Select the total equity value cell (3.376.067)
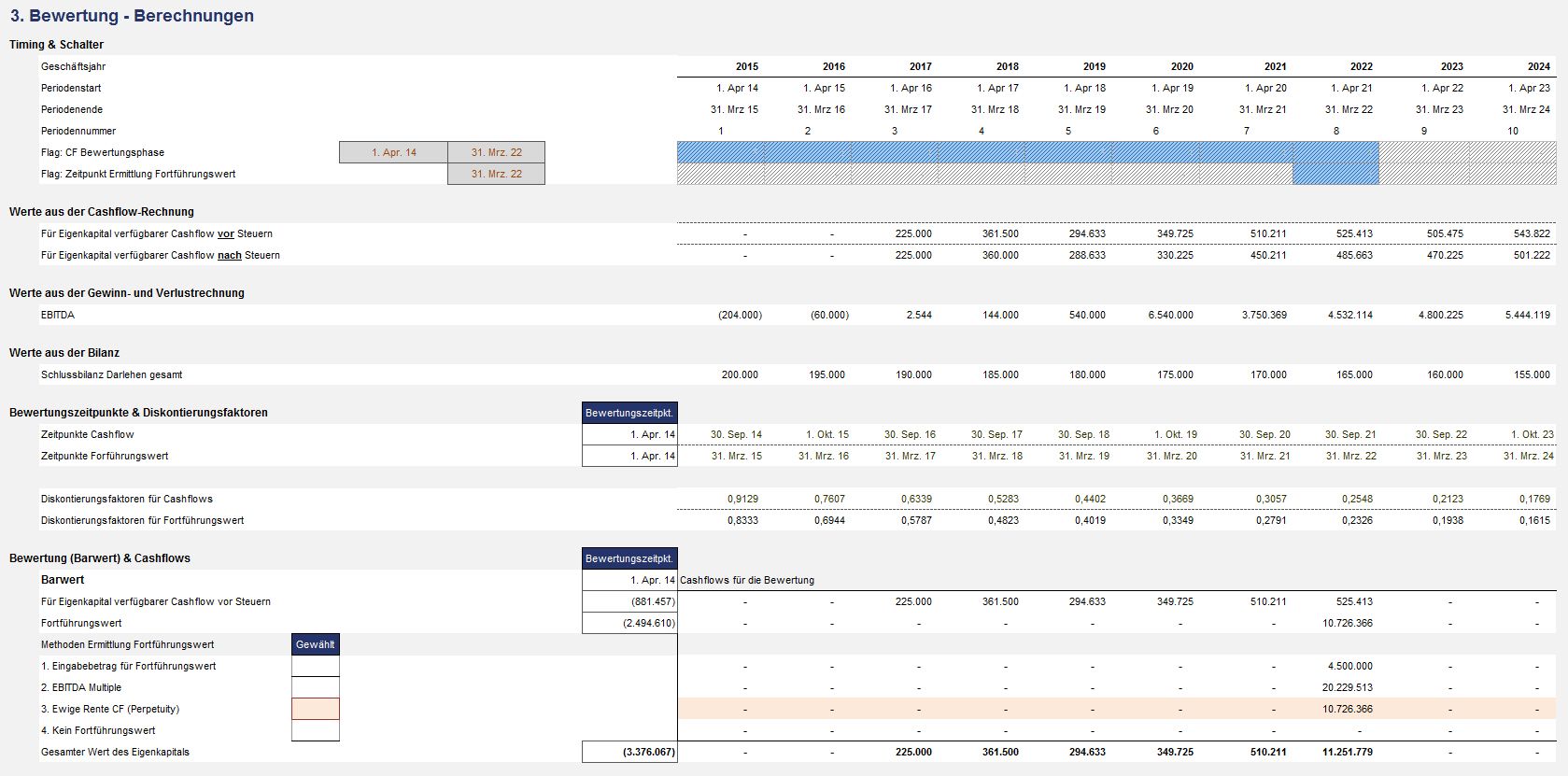The width and height of the screenshot is (1568, 776). coord(629,752)
